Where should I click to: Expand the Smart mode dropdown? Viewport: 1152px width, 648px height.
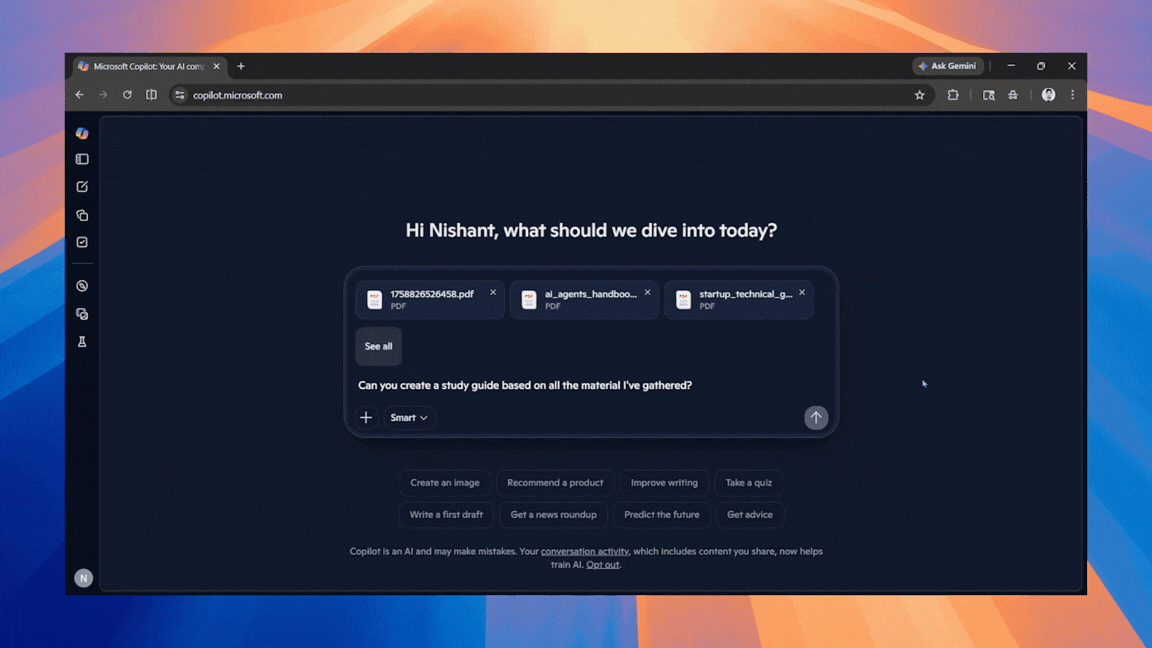pos(408,417)
